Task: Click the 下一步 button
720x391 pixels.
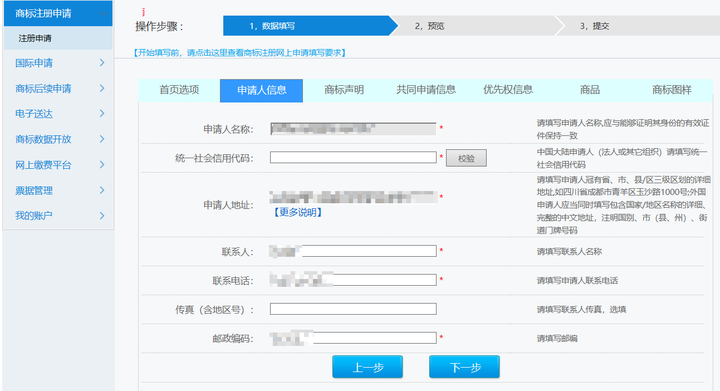Action: tap(464, 367)
